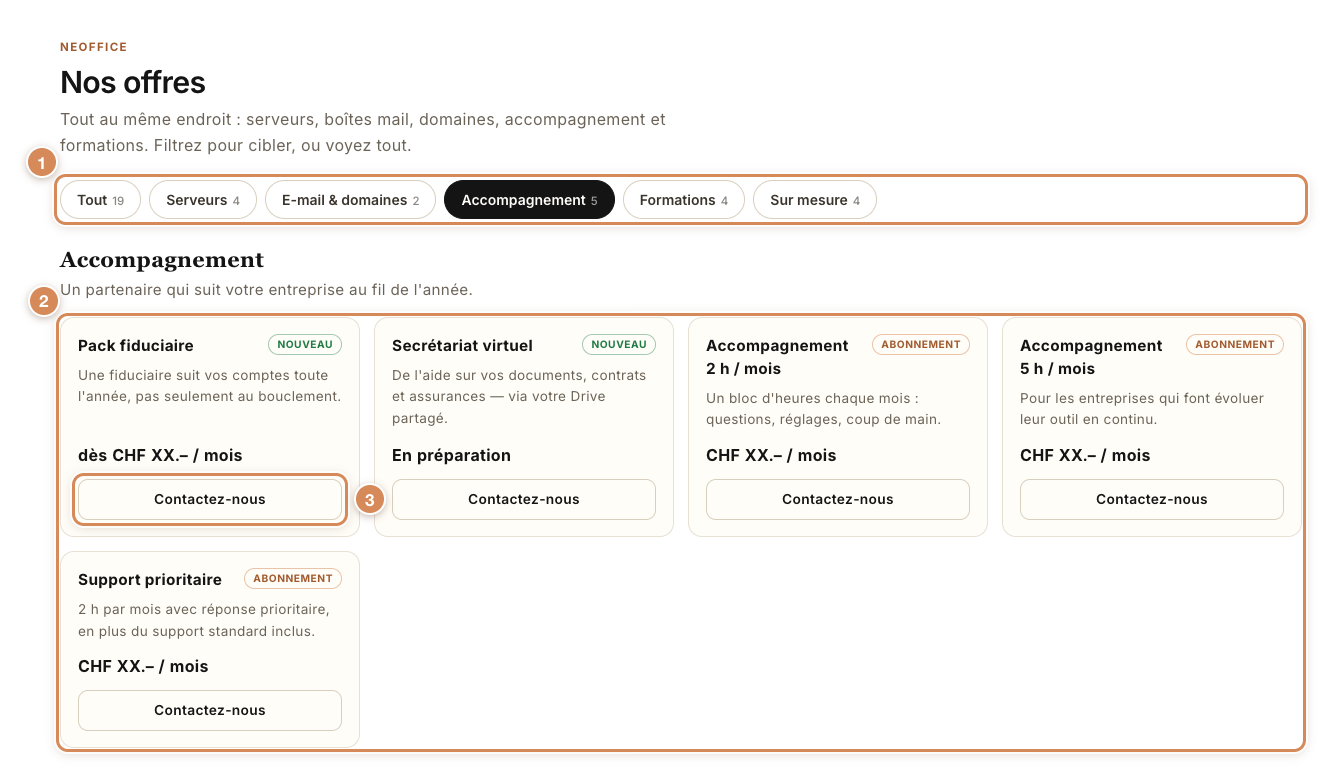Click the NOUVEAU badge on Secrétariat virtuel

tap(619, 344)
